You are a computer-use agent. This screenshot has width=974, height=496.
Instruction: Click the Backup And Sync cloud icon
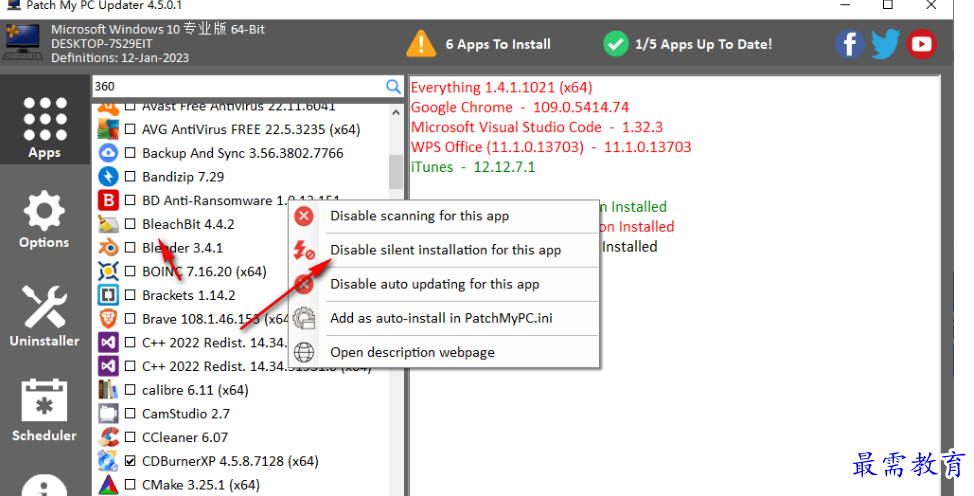pyautogui.click(x=108, y=153)
